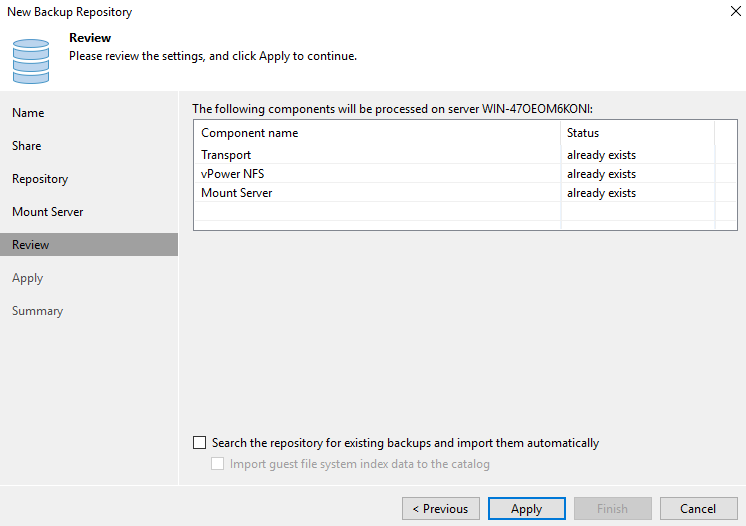This screenshot has width=746, height=526.
Task: Cancel the repository wizard
Action: pos(698,508)
